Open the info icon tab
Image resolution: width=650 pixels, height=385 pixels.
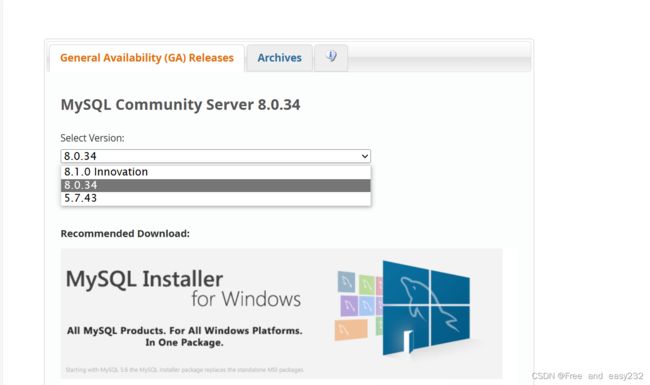[331, 57]
